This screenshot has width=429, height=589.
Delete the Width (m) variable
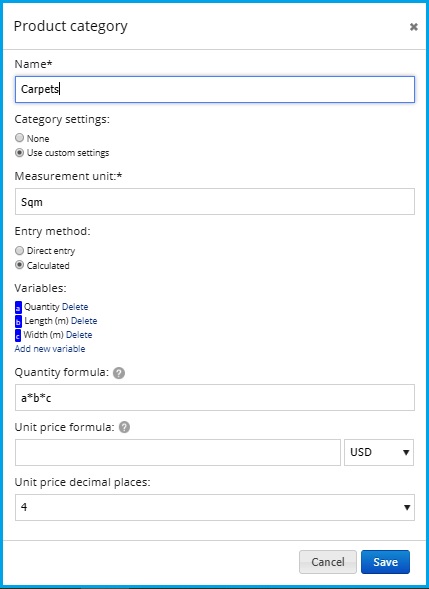click(79, 335)
